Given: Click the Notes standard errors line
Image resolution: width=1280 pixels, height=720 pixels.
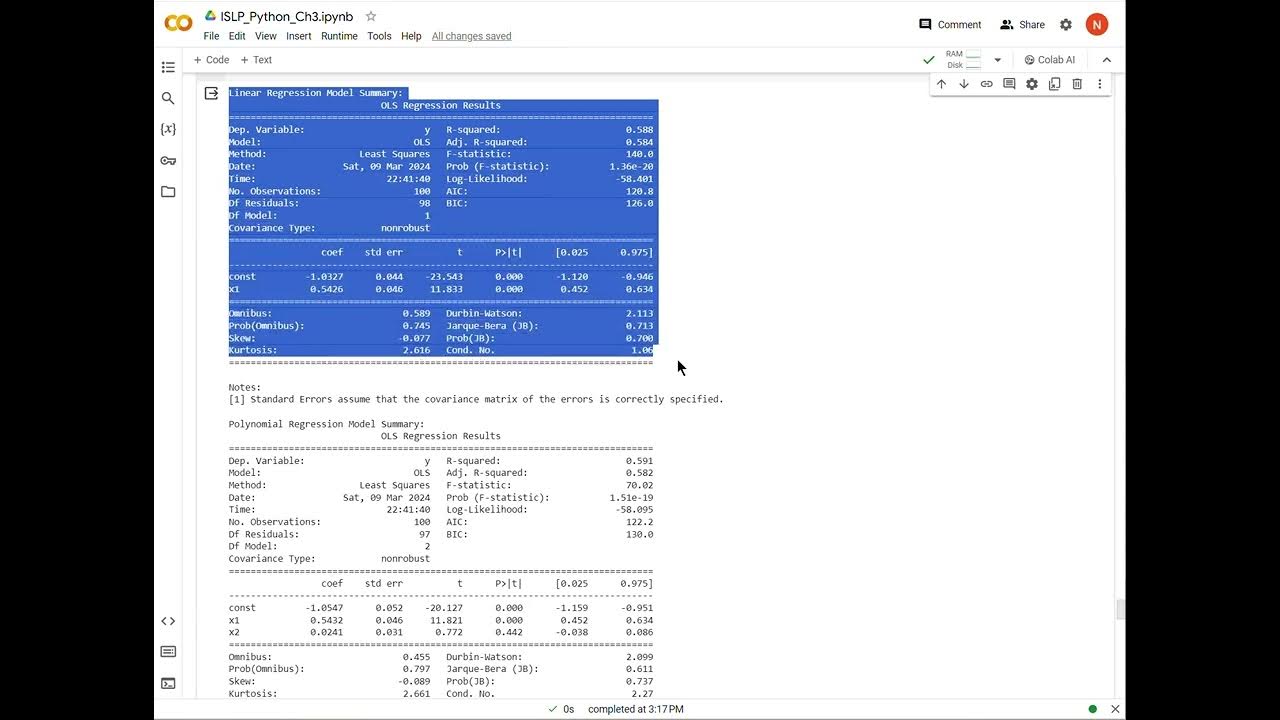Looking at the screenshot, I should pyautogui.click(x=476, y=399).
